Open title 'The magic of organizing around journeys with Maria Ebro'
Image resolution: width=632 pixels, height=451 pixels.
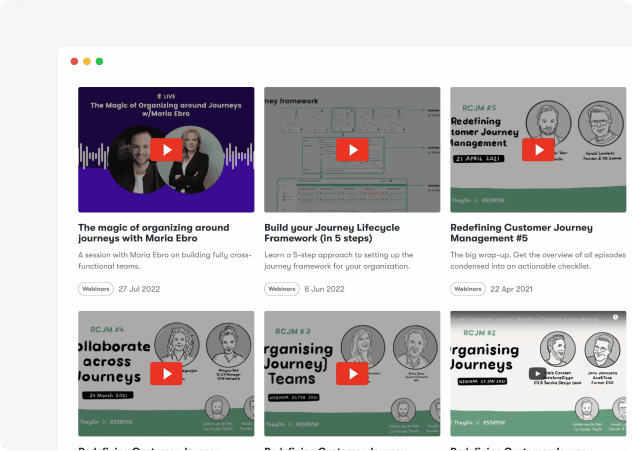154,233
